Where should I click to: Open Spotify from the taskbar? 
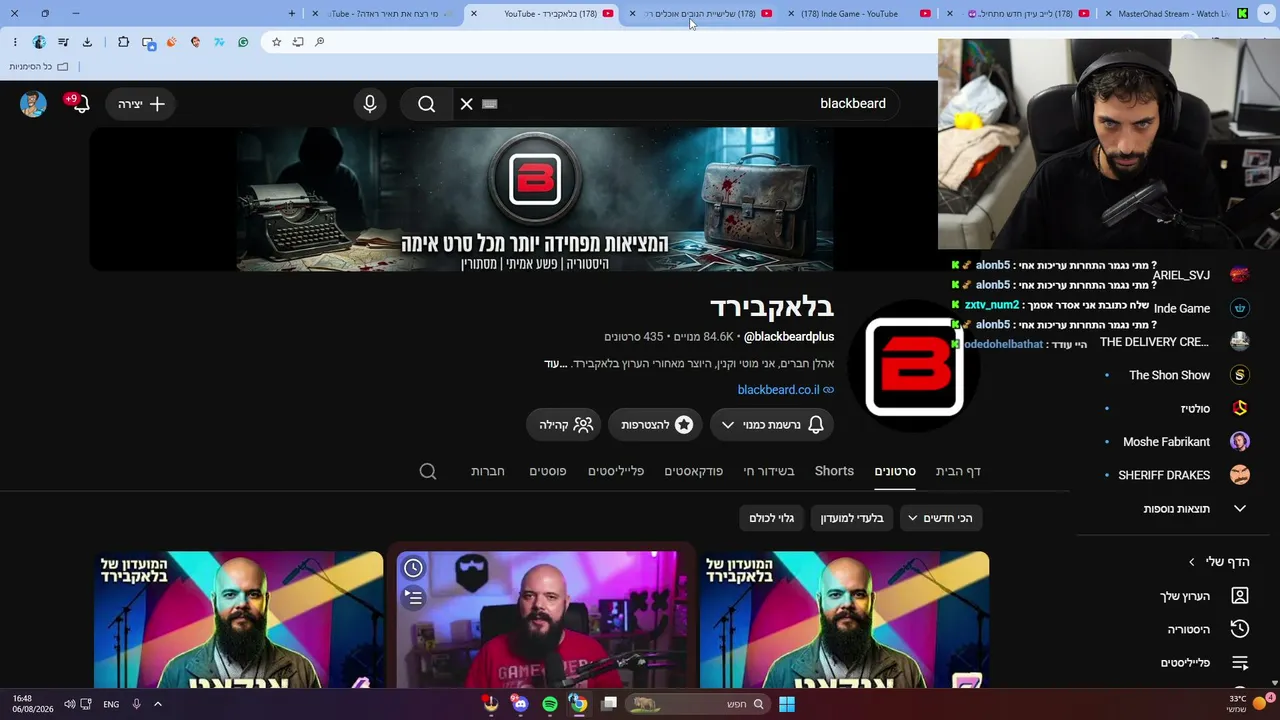click(x=550, y=704)
